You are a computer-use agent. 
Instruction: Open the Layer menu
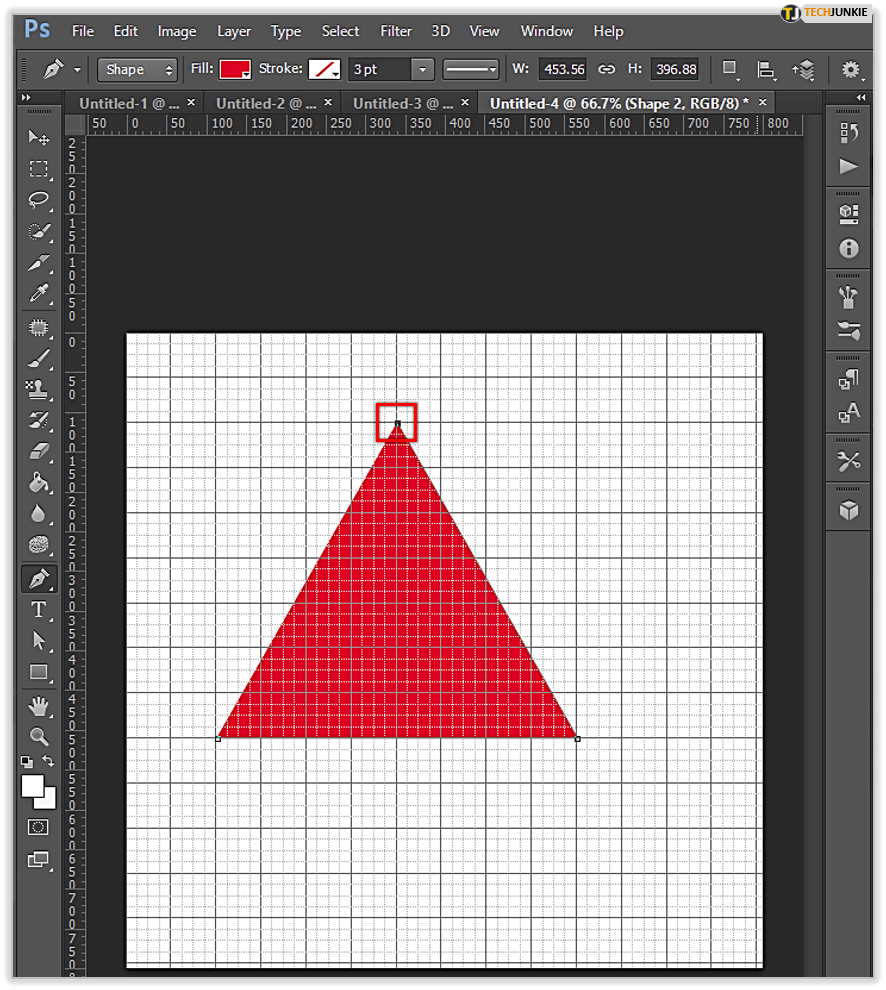[x=234, y=31]
